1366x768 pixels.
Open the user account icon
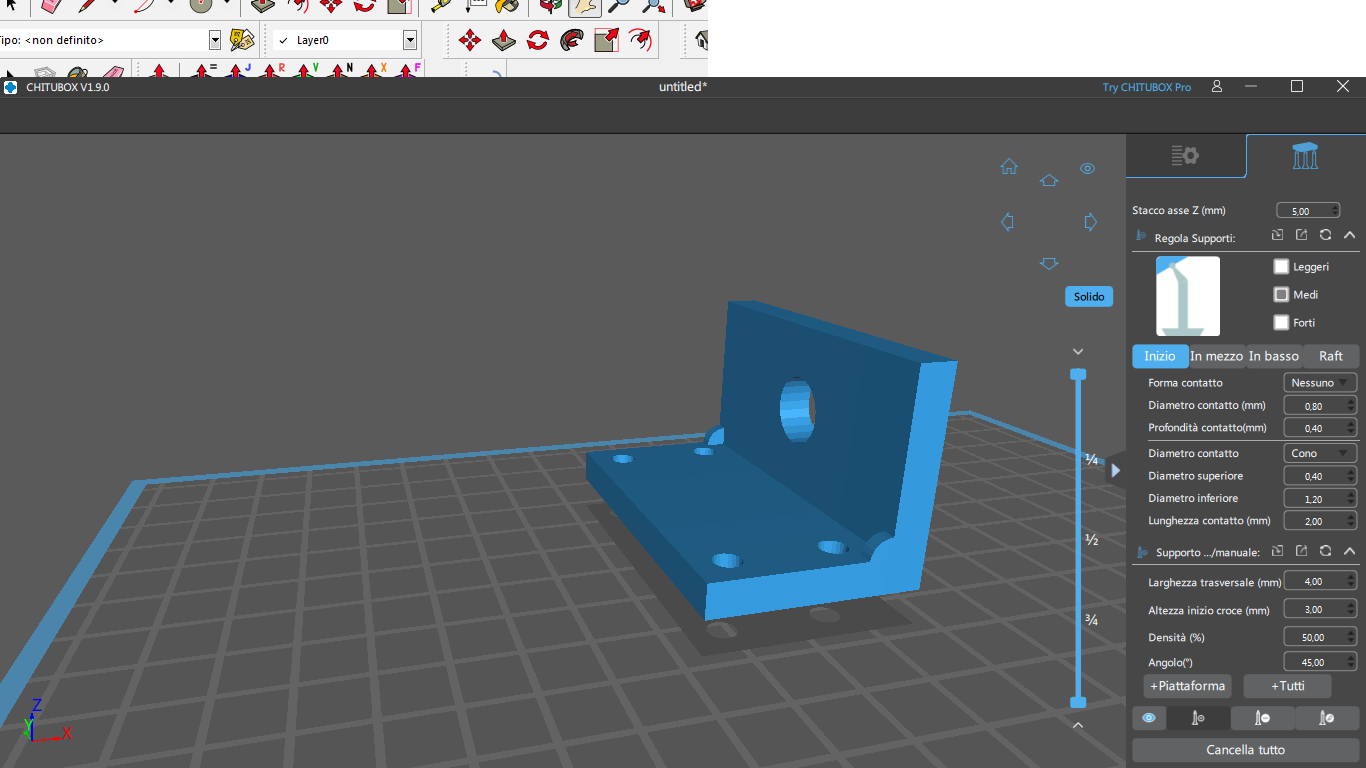1217,87
